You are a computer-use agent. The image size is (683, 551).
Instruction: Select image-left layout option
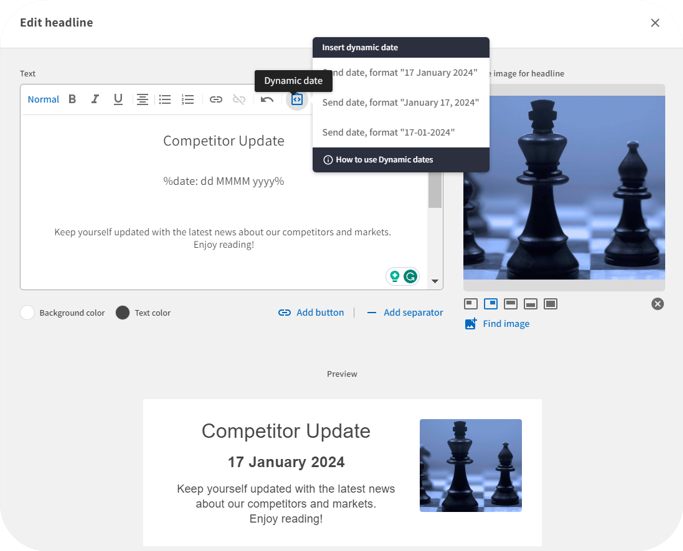pyautogui.click(x=471, y=304)
